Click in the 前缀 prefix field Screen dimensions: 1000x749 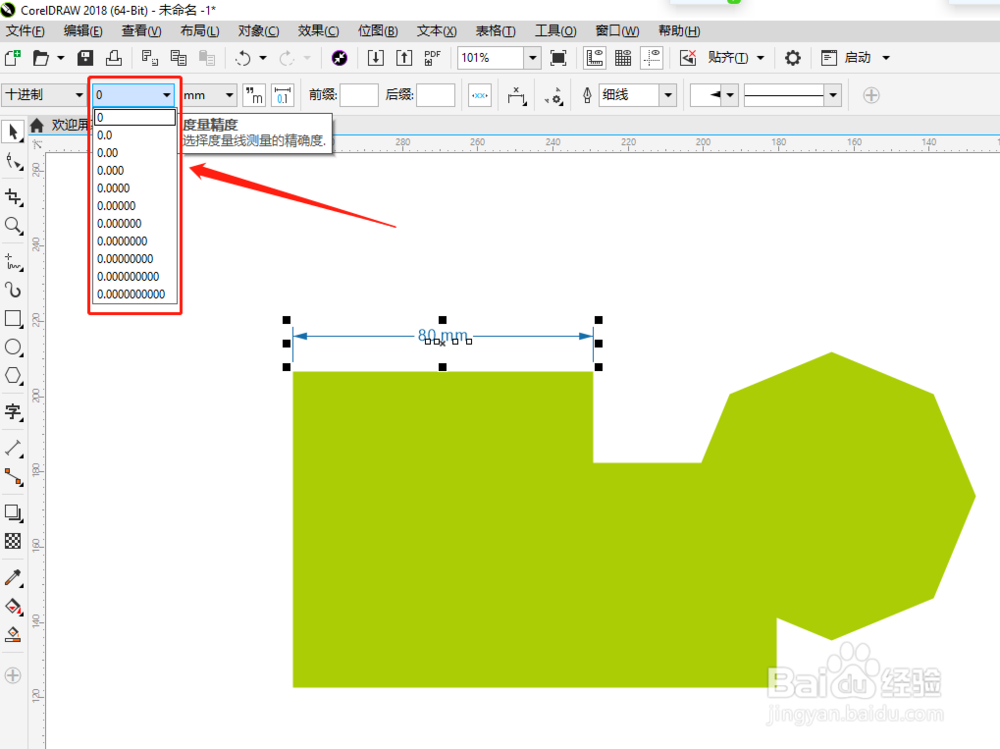click(x=359, y=95)
